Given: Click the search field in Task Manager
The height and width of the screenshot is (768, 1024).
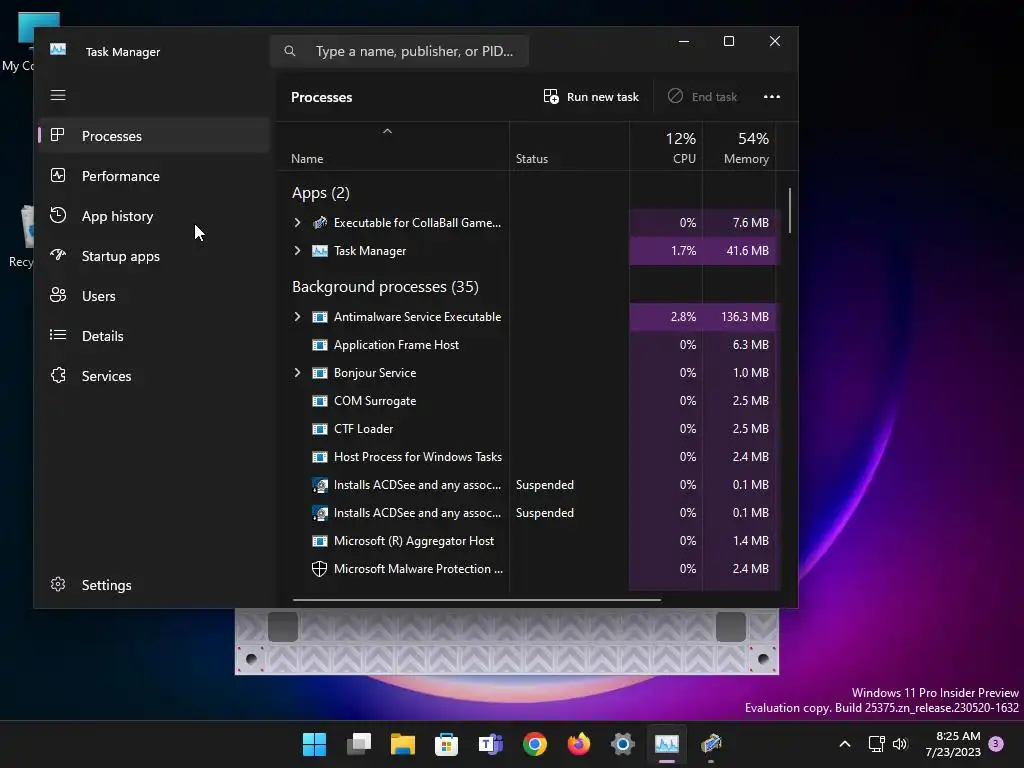Looking at the screenshot, I should pyautogui.click(x=400, y=51).
